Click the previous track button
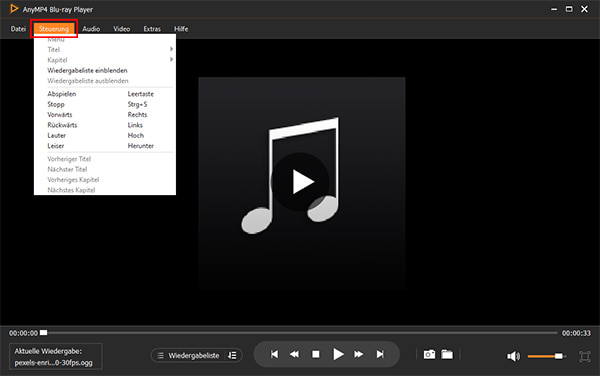Screen dimensions: 600x376 (274, 355)
